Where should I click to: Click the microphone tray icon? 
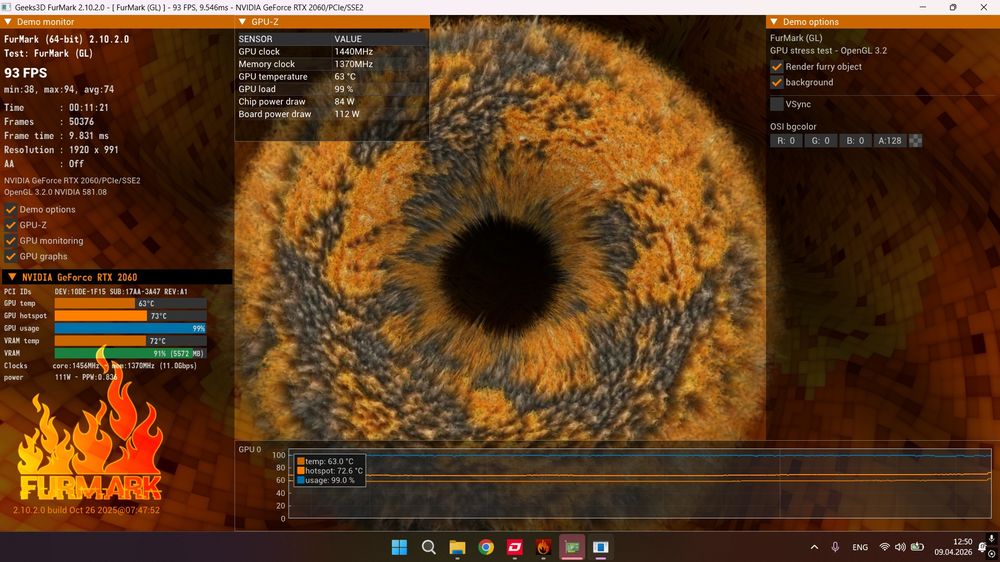[835, 547]
